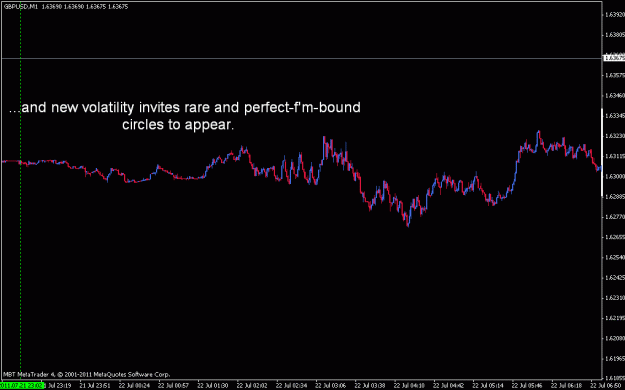Select the 22 Jul 00:24 time label

click(x=134, y=386)
